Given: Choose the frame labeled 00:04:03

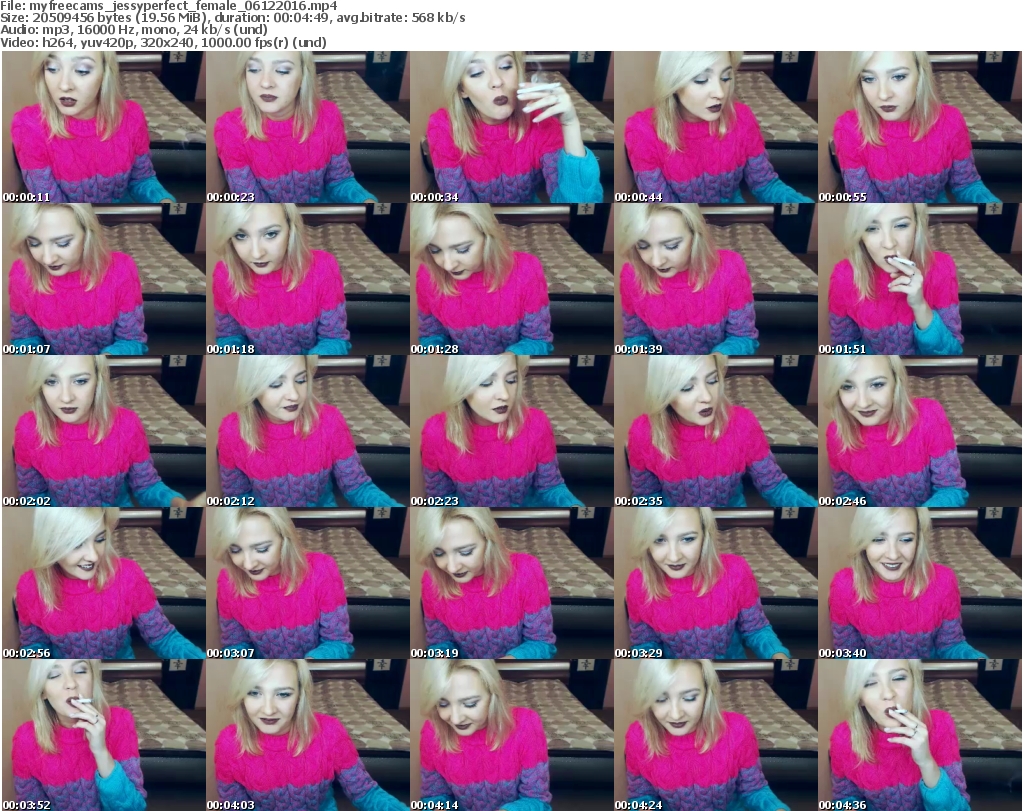Looking at the screenshot, I should click(308, 735).
